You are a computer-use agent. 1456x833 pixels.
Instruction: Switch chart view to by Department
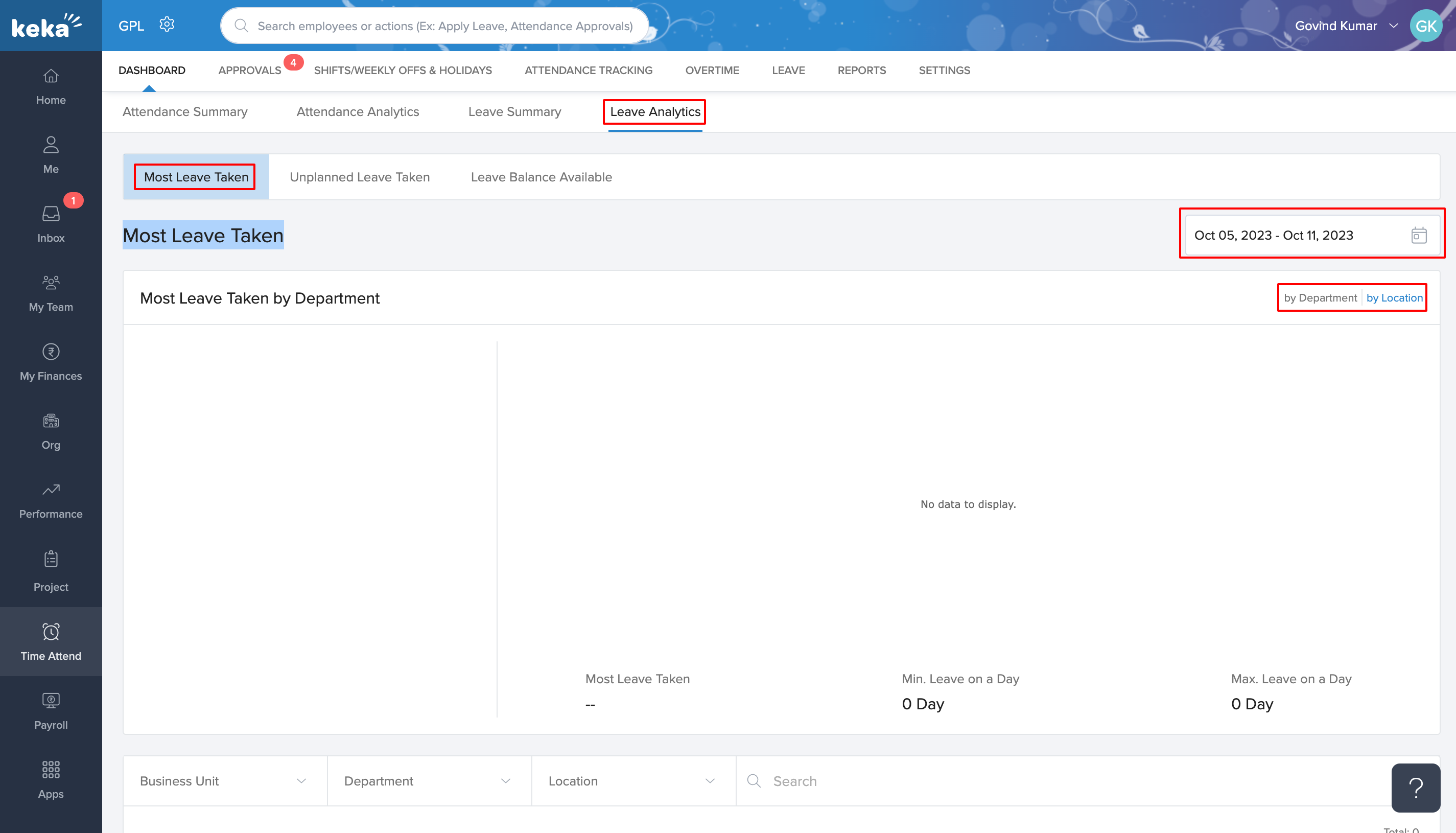pos(1320,297)
